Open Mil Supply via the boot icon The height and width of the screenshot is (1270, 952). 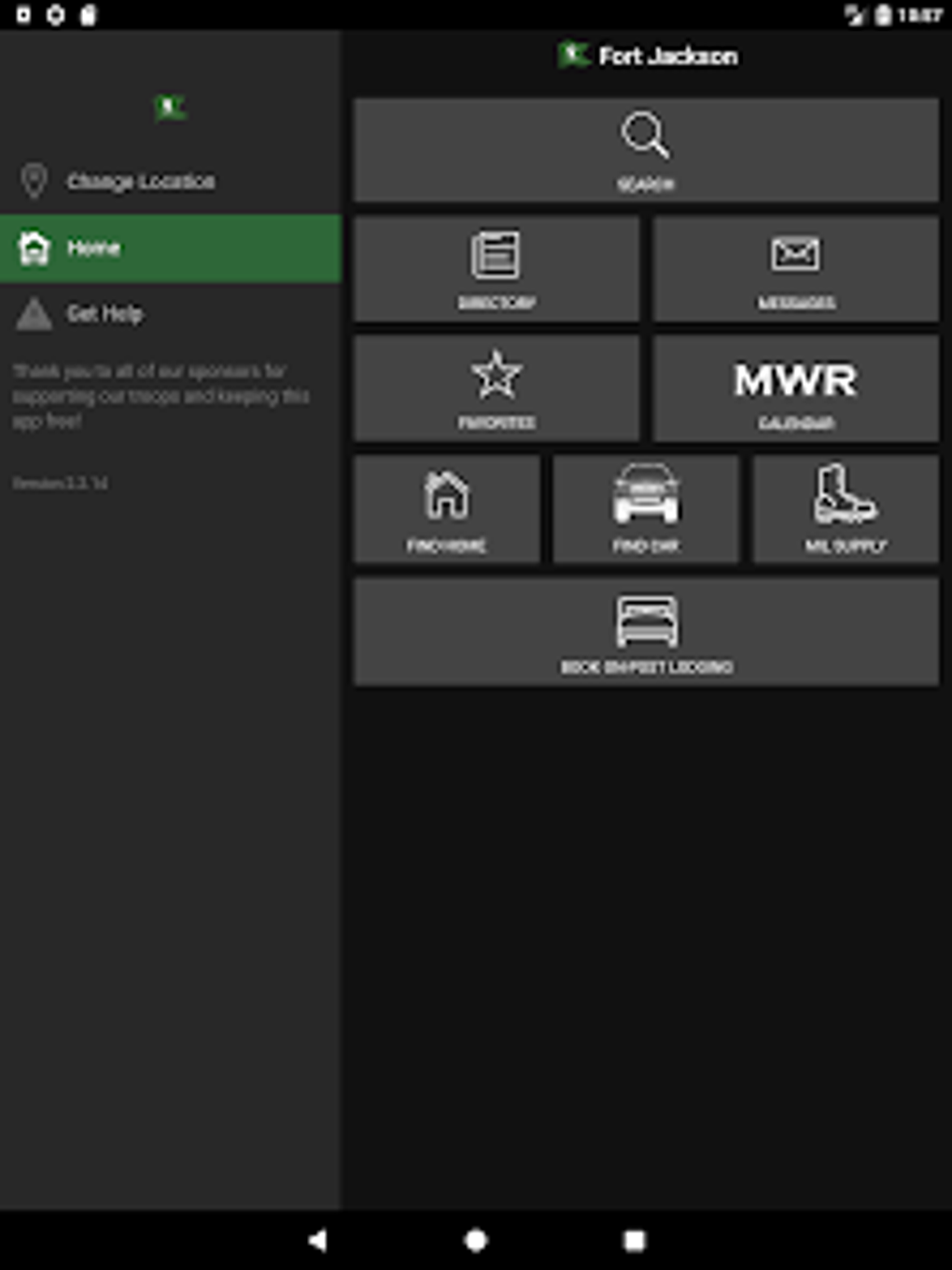coord(845,510)
